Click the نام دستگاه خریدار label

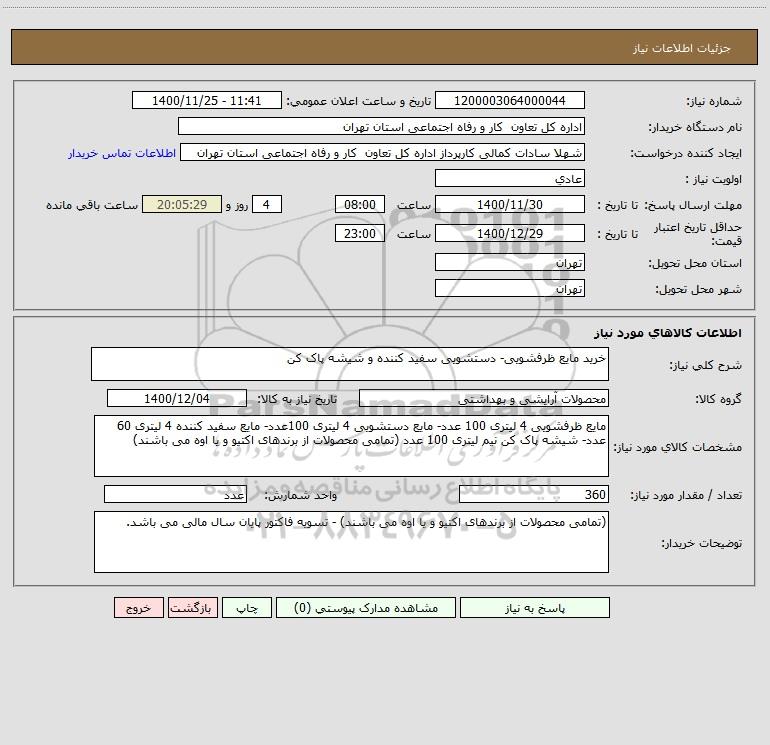point(695,128)
